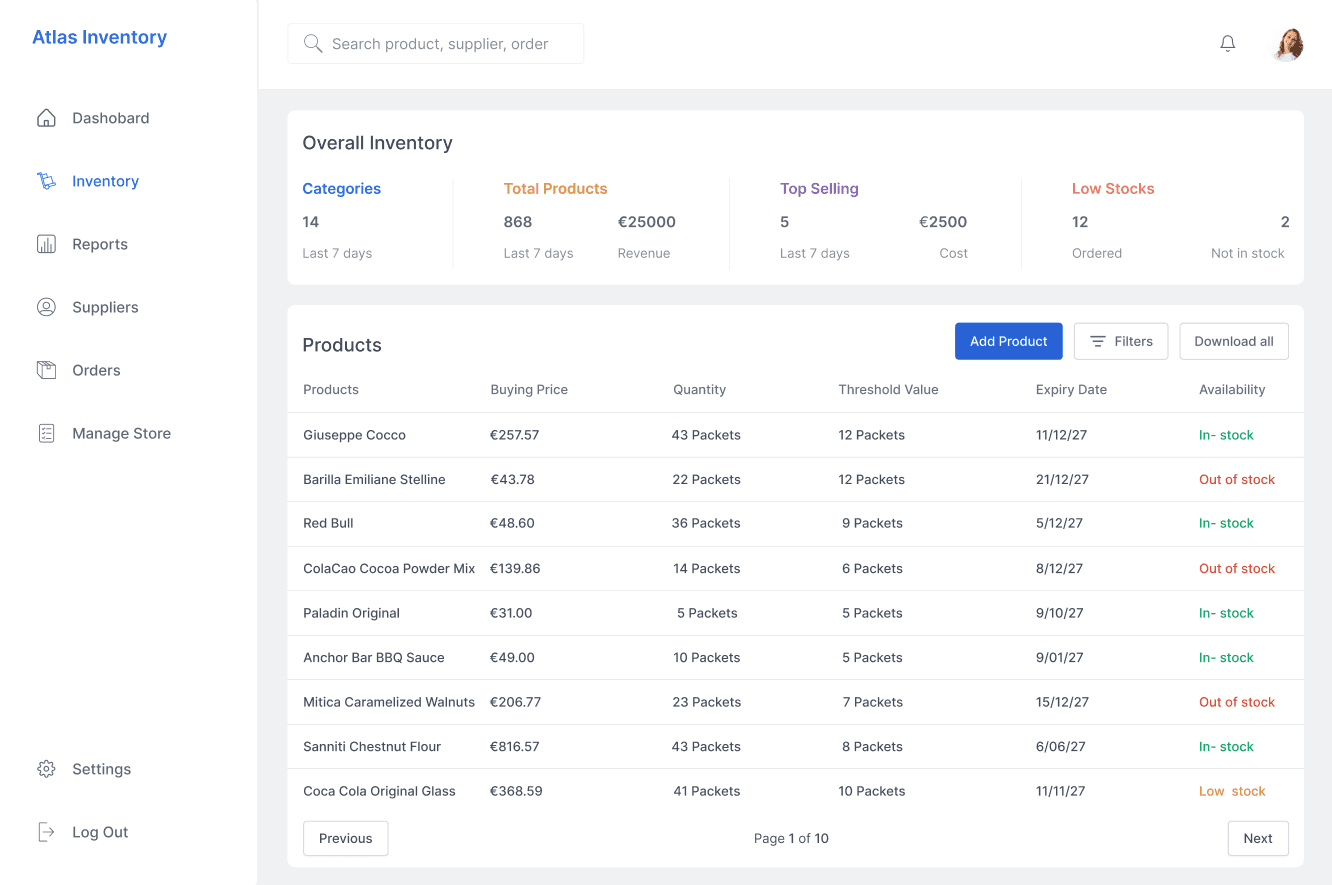Click the Download all button

point(1234,341)
